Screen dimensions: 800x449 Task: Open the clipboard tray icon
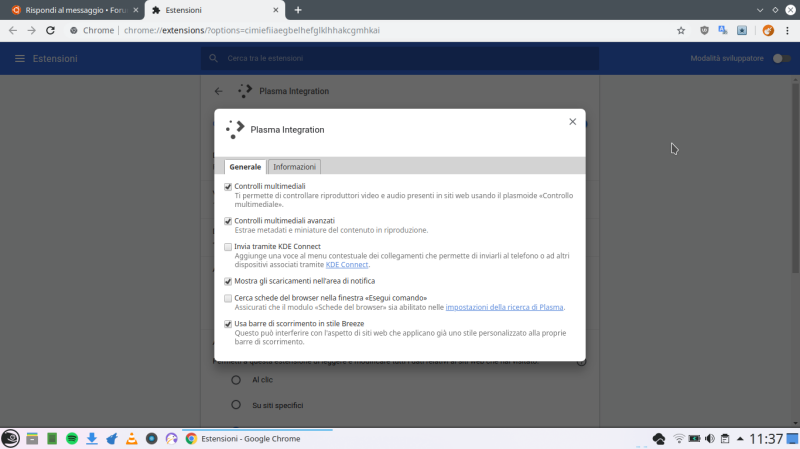click(x=725, y=438)
